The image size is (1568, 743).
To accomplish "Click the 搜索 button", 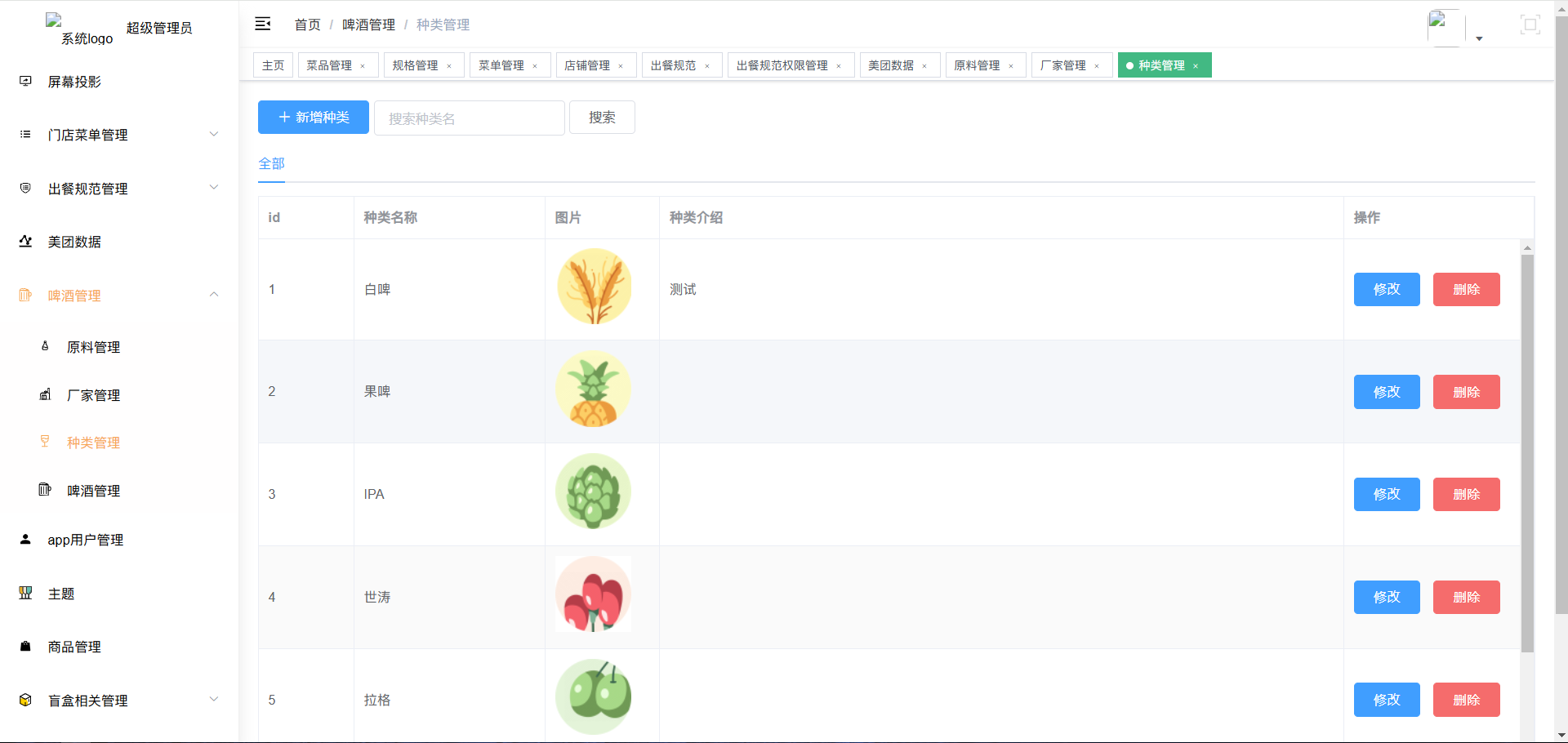I will click(602, 118).
